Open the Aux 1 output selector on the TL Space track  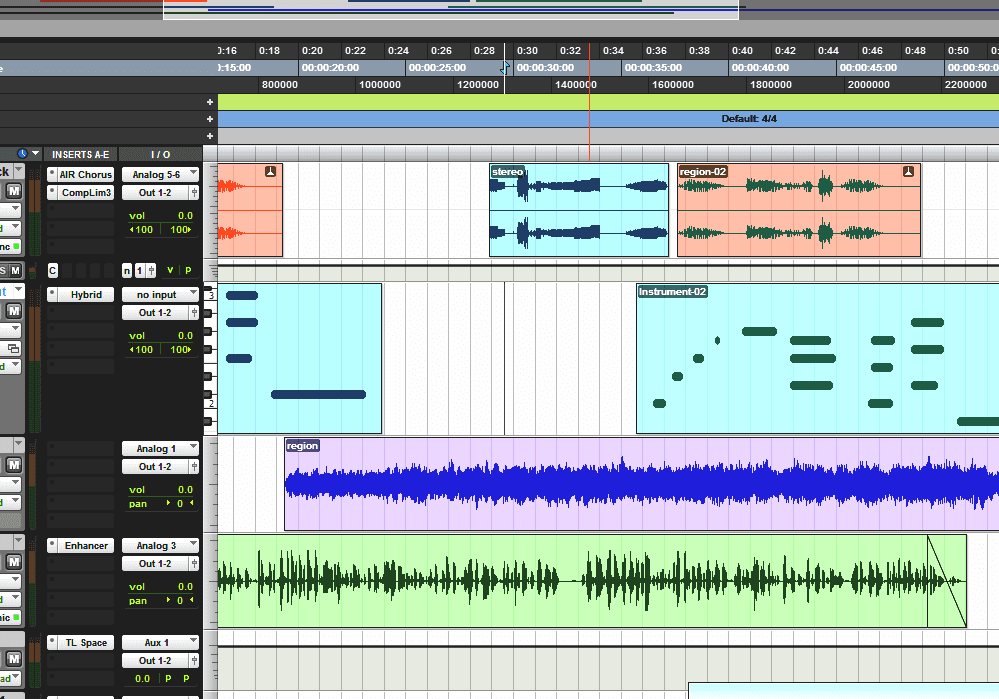click(x=160, y=641)
